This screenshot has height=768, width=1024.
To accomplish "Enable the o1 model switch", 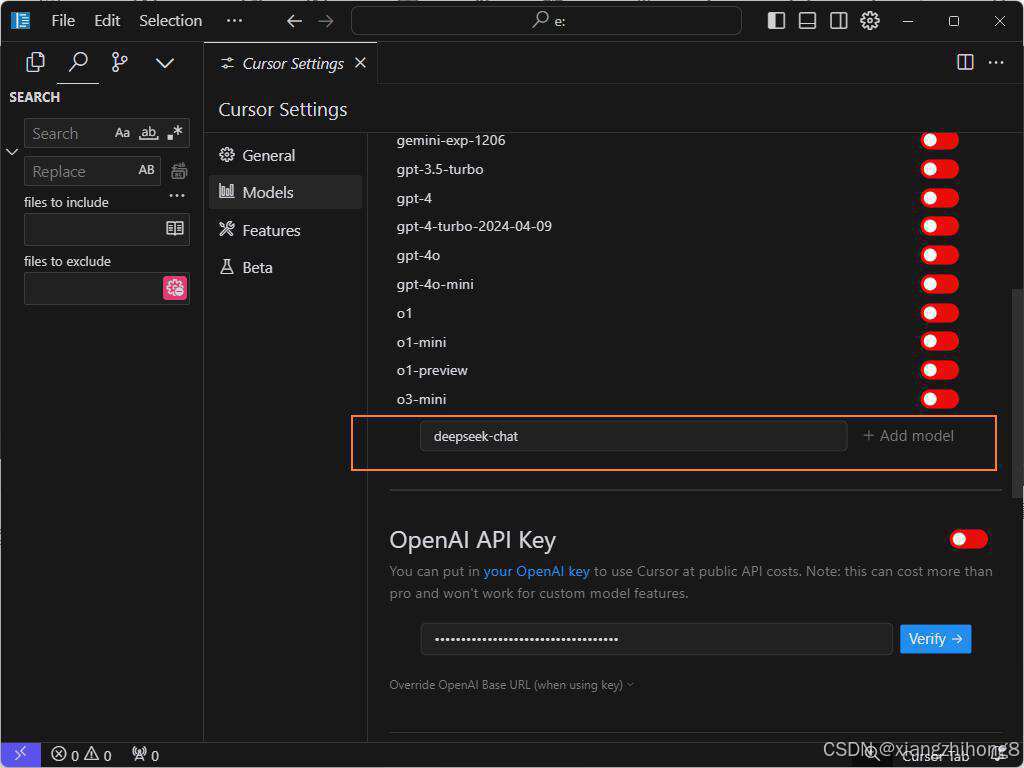I will 939,313.
